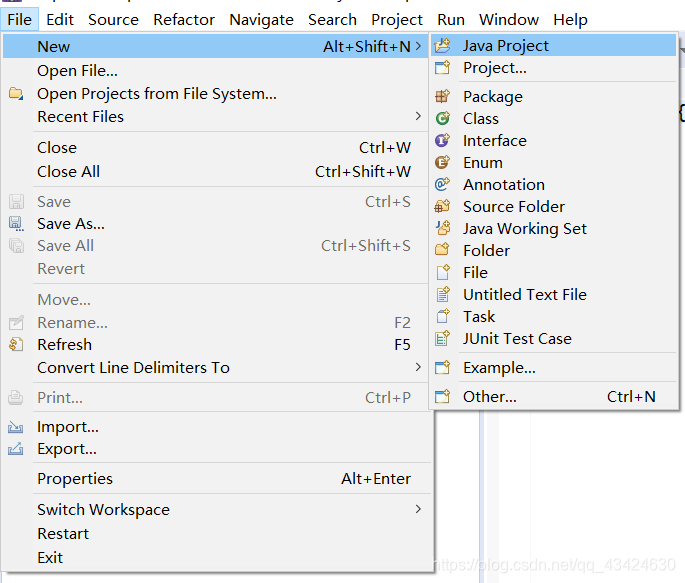Click the F5 shortcut beside Refresh
Image resolution: width=685 pixels, height=583 pixels.
tap(402, 345)
